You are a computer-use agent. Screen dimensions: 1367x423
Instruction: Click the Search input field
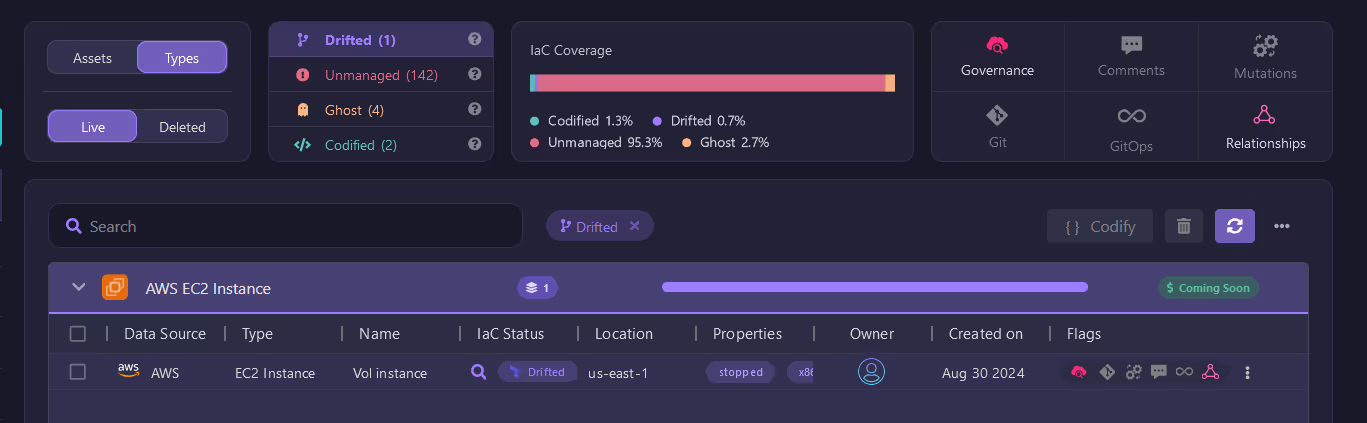pyautogui.click(x=285, y=226)
